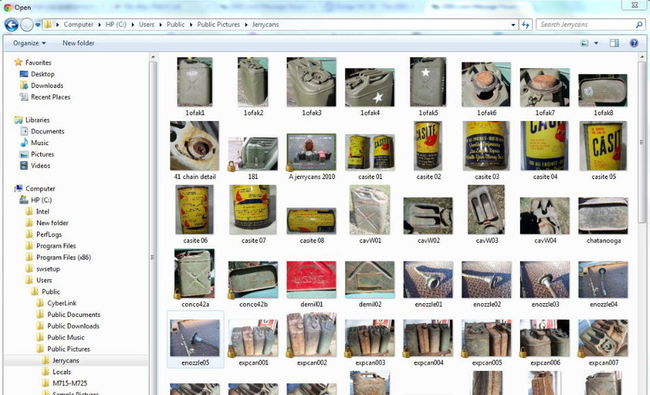Select the 41 chain detail thumbnail
The image size is (650, 395).
pyautogui.click(x=194, y=145)
